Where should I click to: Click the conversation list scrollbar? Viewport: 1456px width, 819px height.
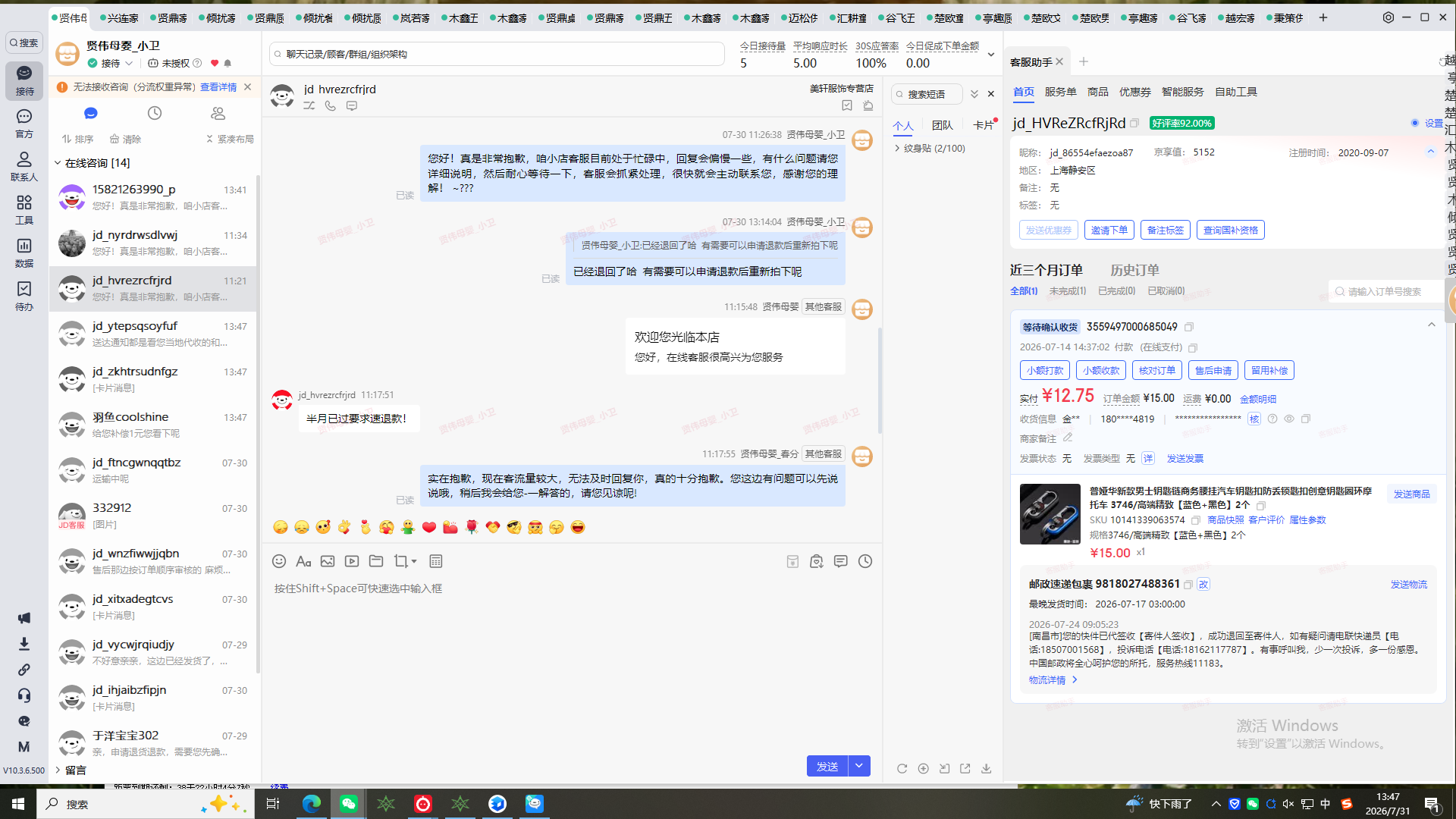pos(258,425)
